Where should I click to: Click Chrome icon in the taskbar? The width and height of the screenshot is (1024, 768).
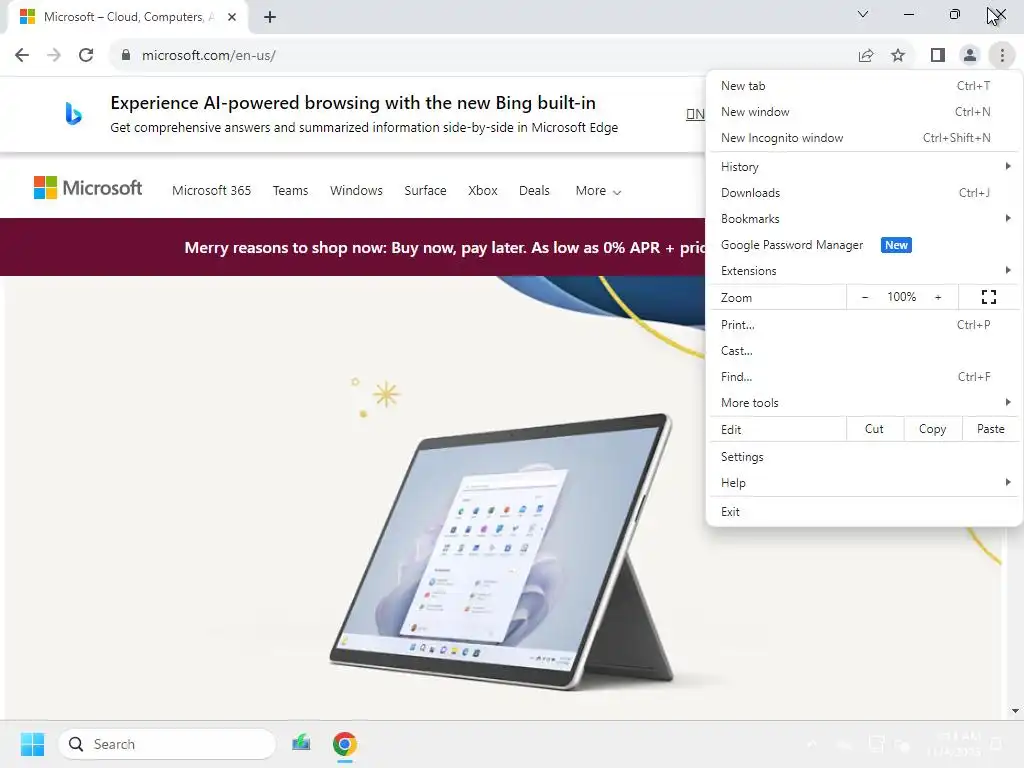[x=345, y=744]
